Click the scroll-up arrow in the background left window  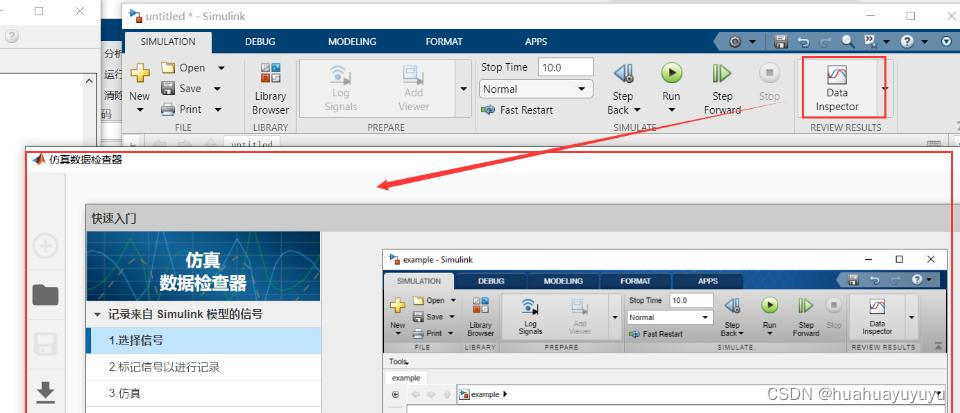tap(89, 81)
